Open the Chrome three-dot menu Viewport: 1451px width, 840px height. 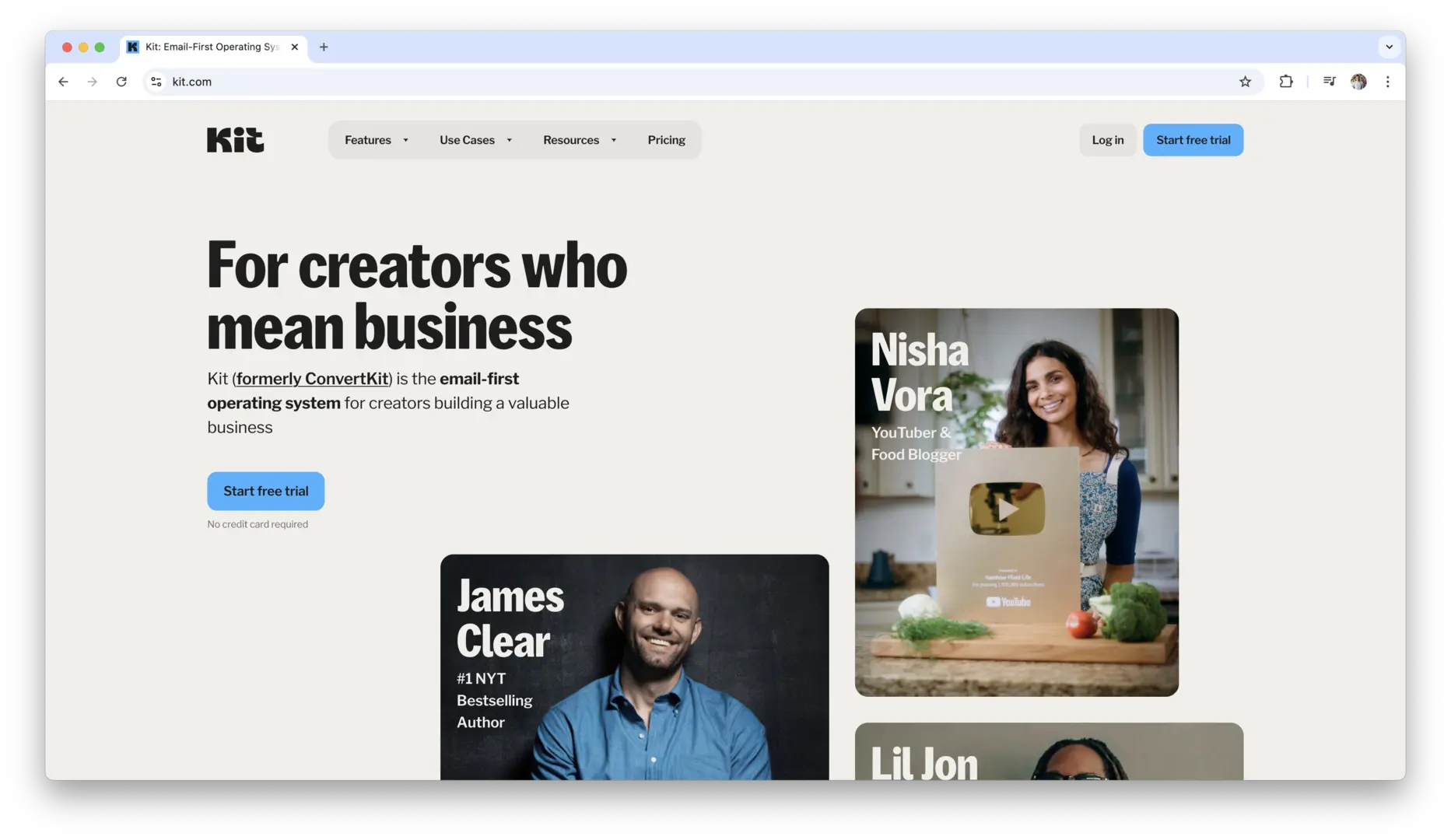1387,82
